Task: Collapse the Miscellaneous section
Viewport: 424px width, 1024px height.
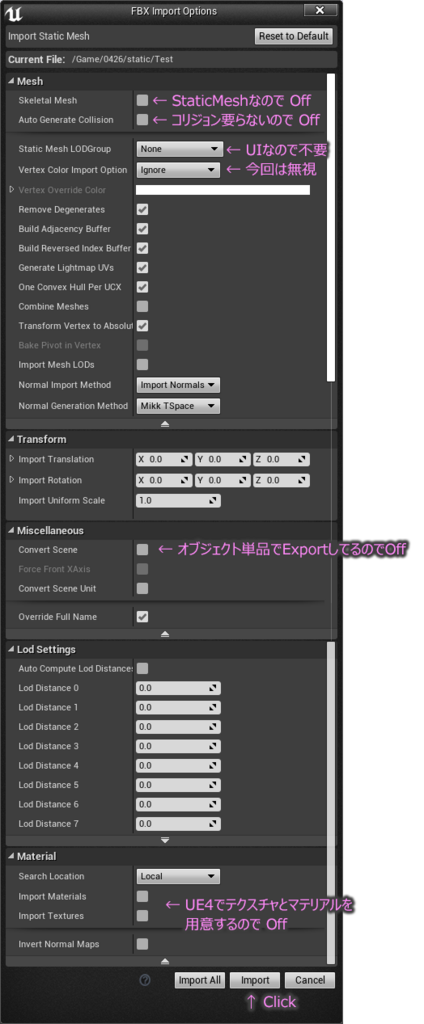Action: (12, 531)
